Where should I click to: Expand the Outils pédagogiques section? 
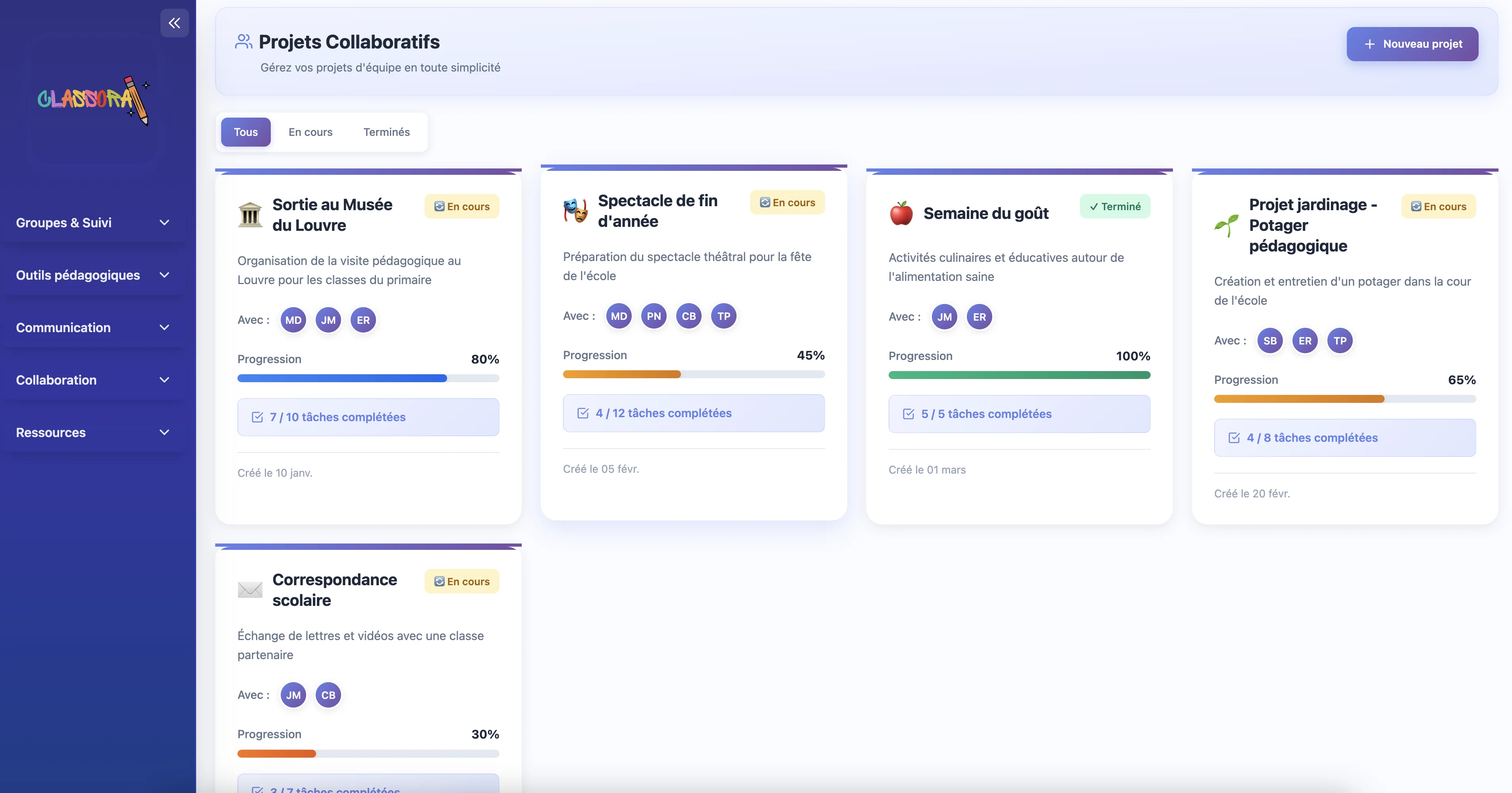coord(93,275)
